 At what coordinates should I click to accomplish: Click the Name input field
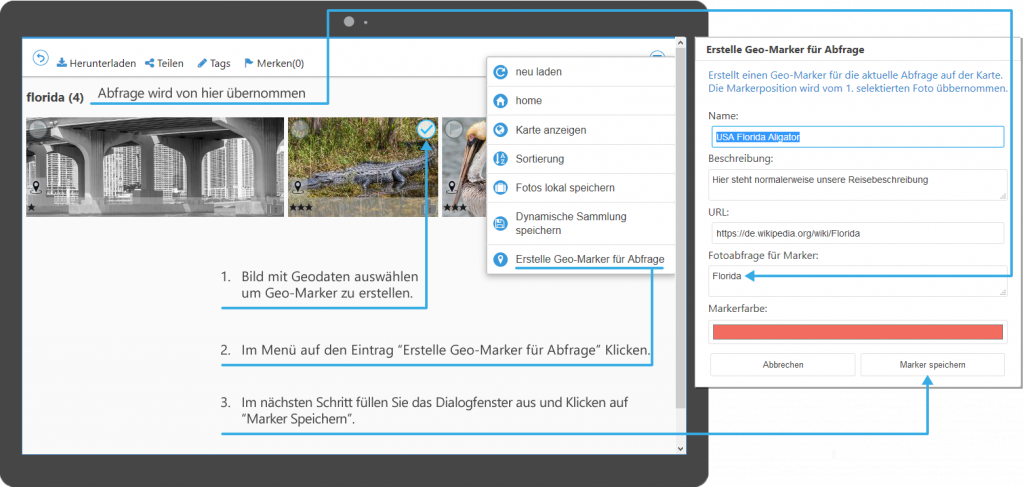click(858, 137)
